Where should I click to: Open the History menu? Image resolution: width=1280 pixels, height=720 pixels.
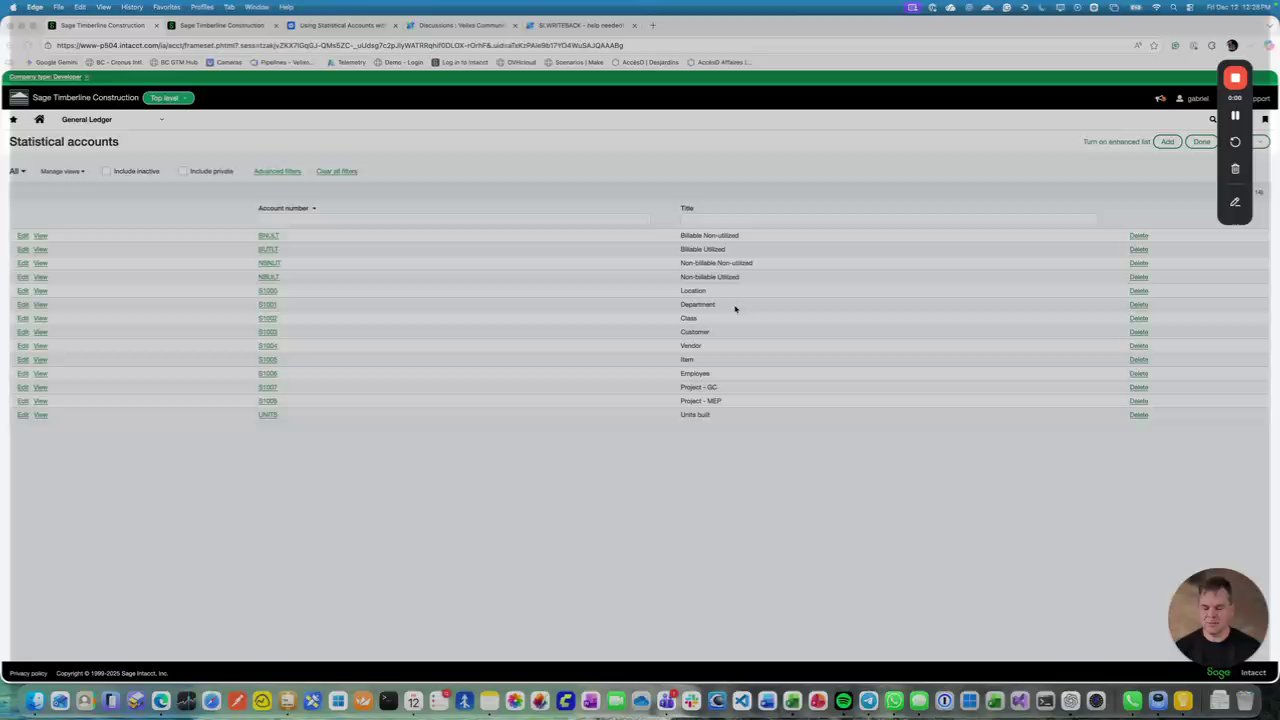pos(132,7)
